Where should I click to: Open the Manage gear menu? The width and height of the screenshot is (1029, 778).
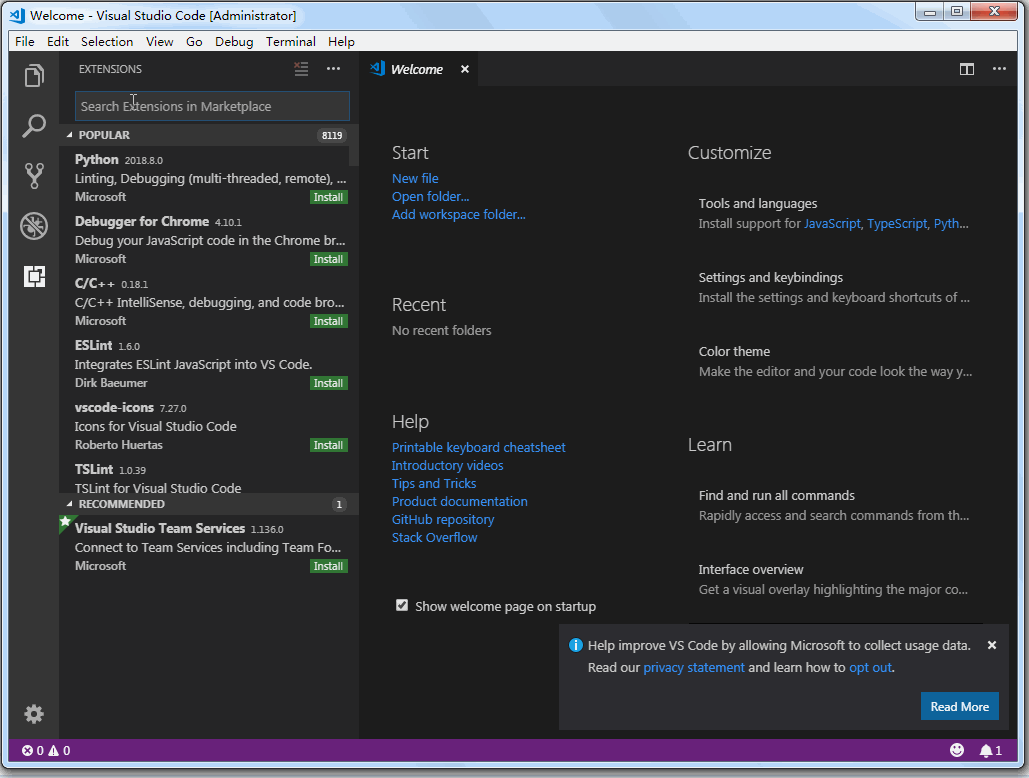[34, 714]
